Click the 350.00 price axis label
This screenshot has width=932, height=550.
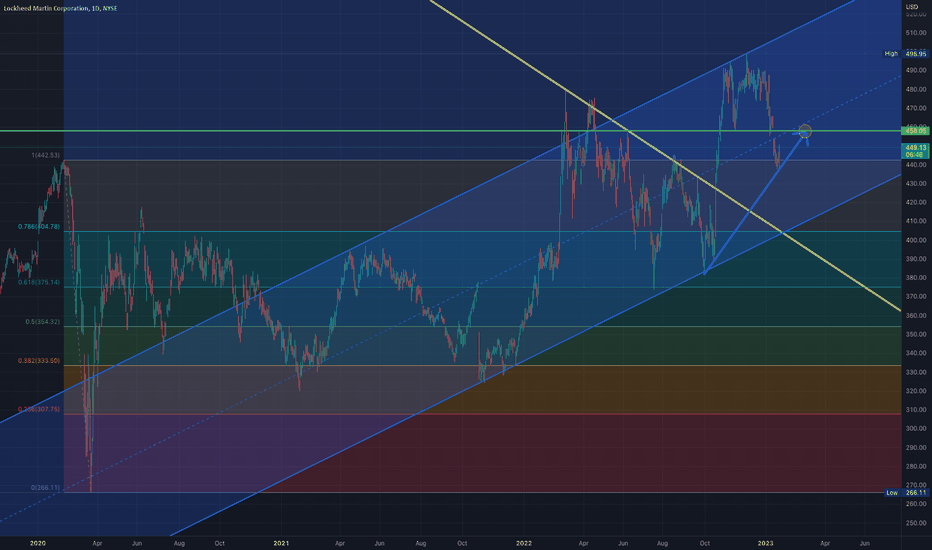916,334
